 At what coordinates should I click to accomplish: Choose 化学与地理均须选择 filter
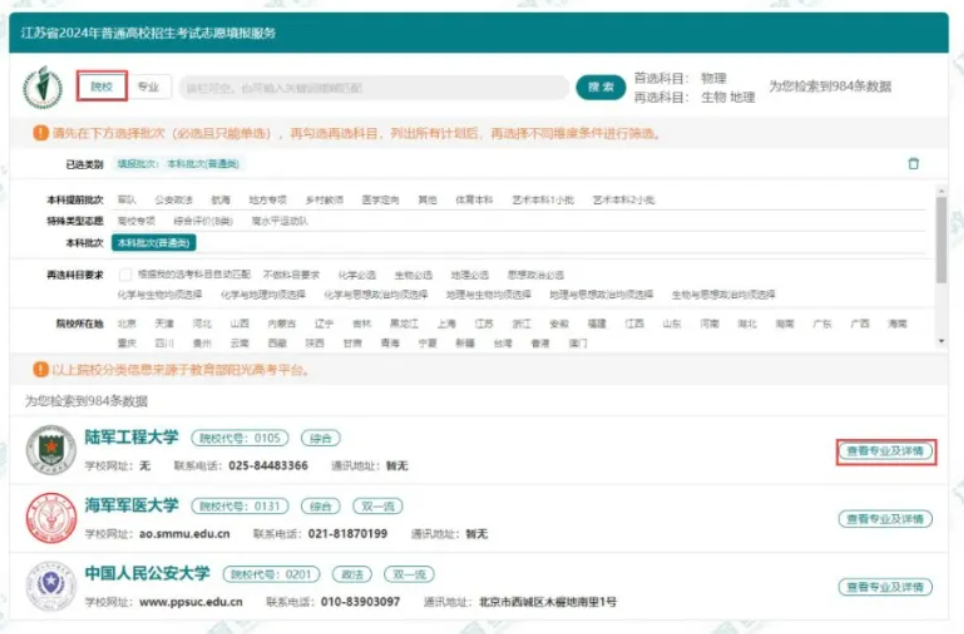click(263, 295)
